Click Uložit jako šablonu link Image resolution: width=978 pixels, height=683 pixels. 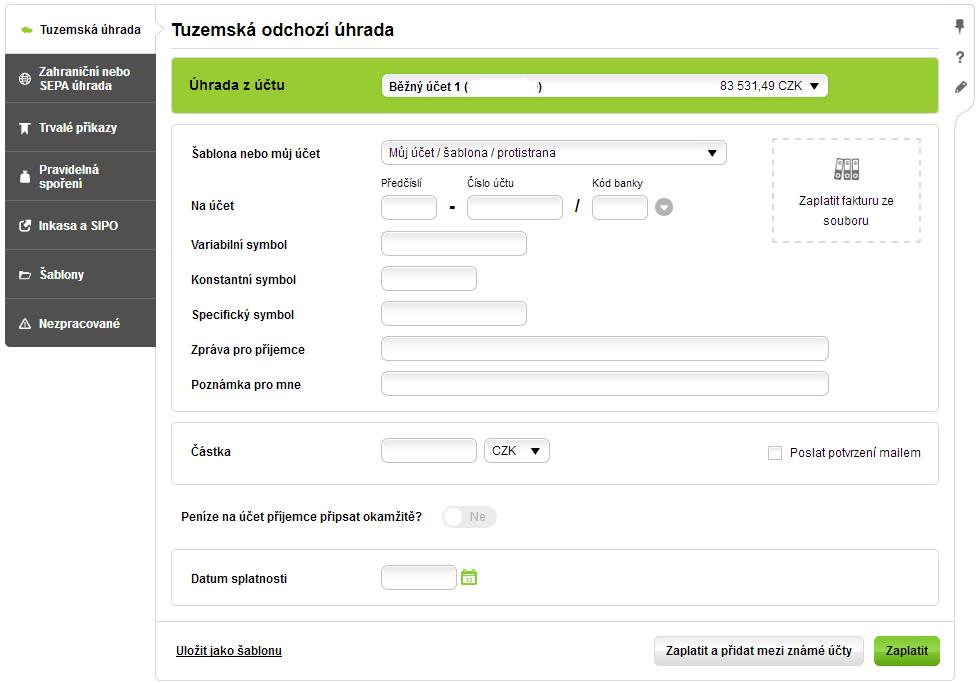229,651
